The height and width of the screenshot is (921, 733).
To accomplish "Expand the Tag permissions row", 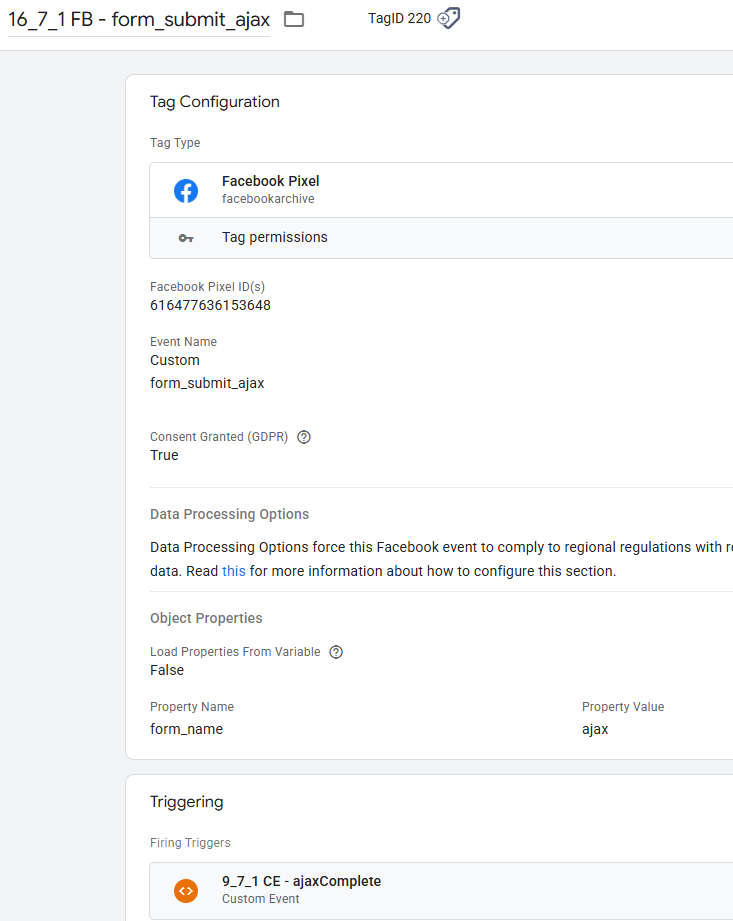I will pyautogui.click(x=275, y=238).
